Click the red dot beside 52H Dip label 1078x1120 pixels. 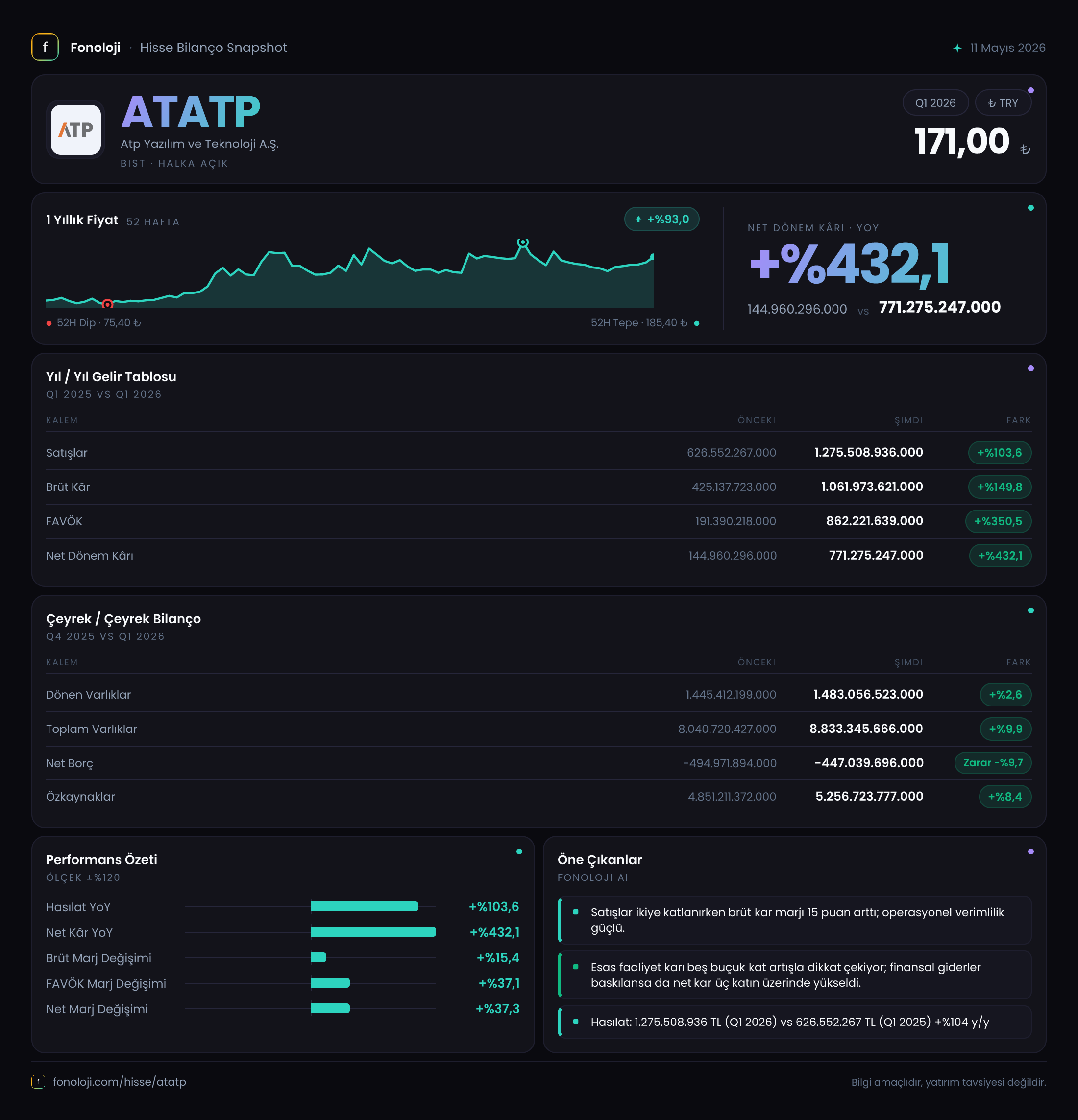pyautogui.click(x=49, y=323)
